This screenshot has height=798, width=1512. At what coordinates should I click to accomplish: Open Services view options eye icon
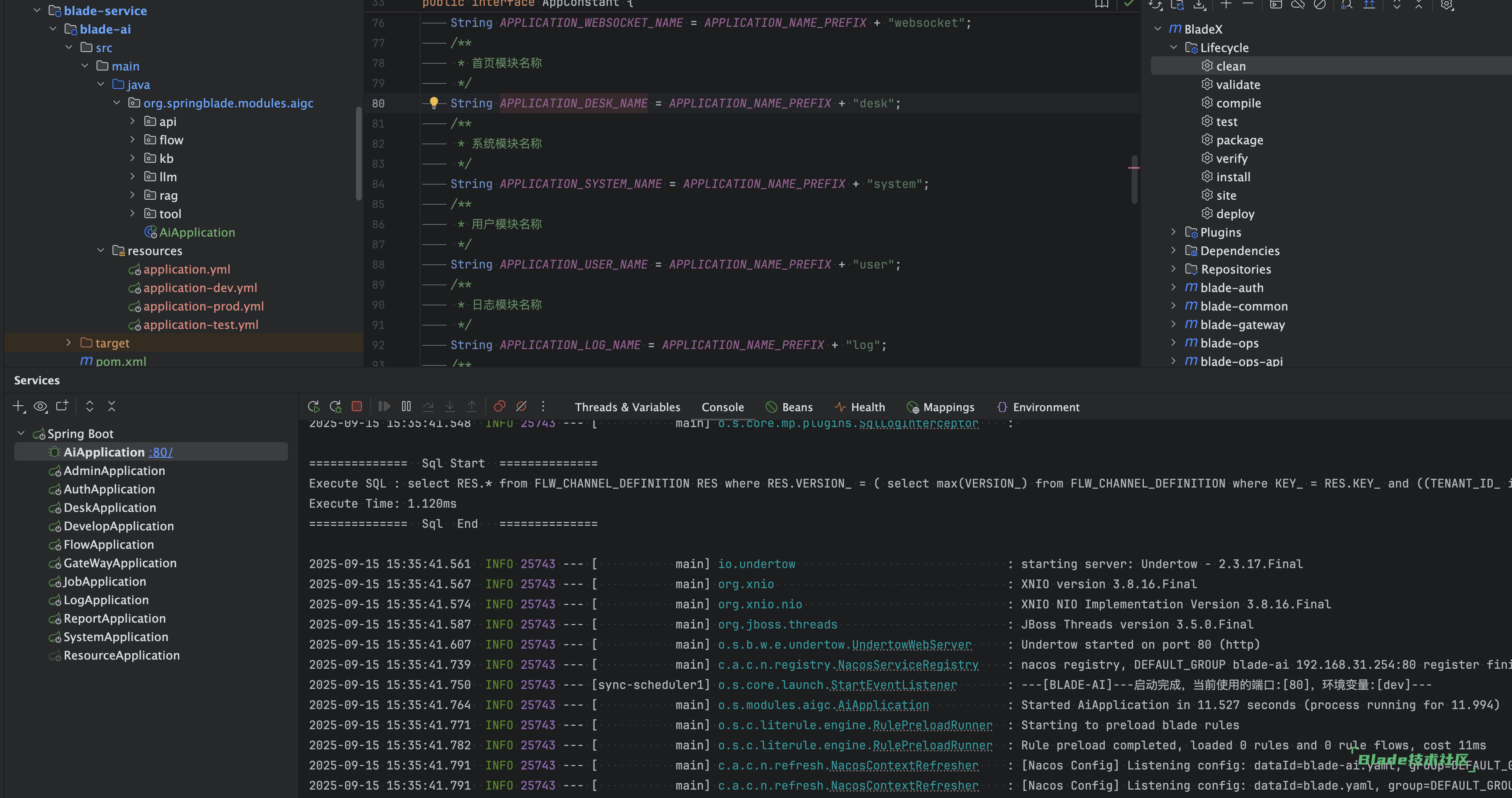40,406
